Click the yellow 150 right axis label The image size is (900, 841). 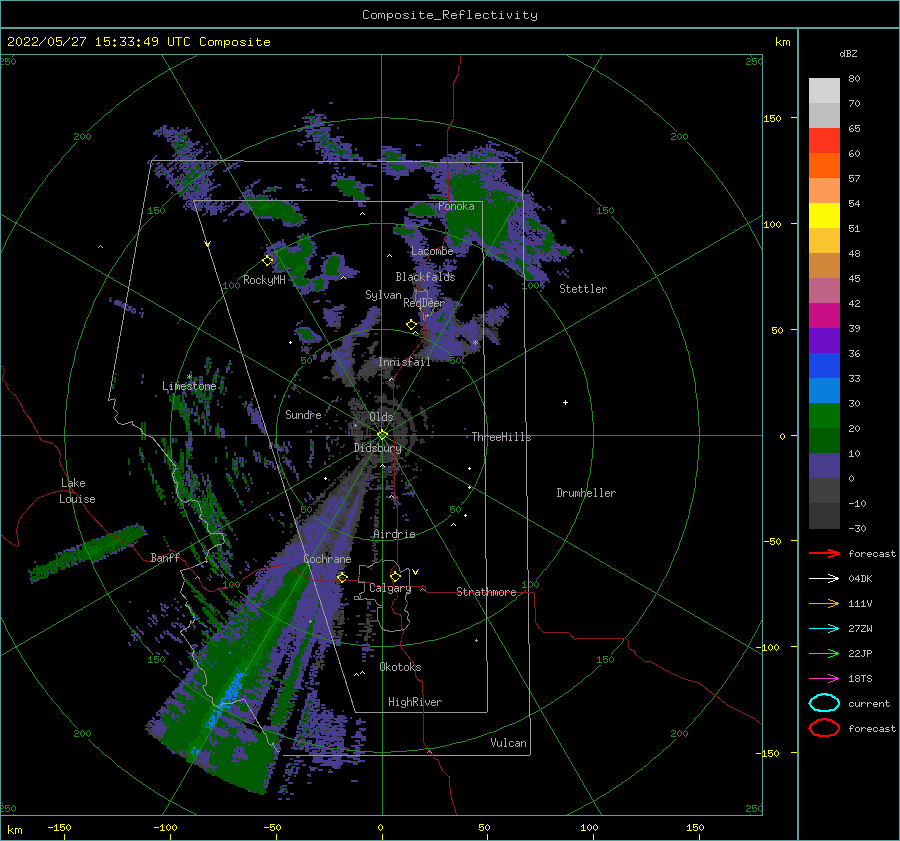coord(772,118)
